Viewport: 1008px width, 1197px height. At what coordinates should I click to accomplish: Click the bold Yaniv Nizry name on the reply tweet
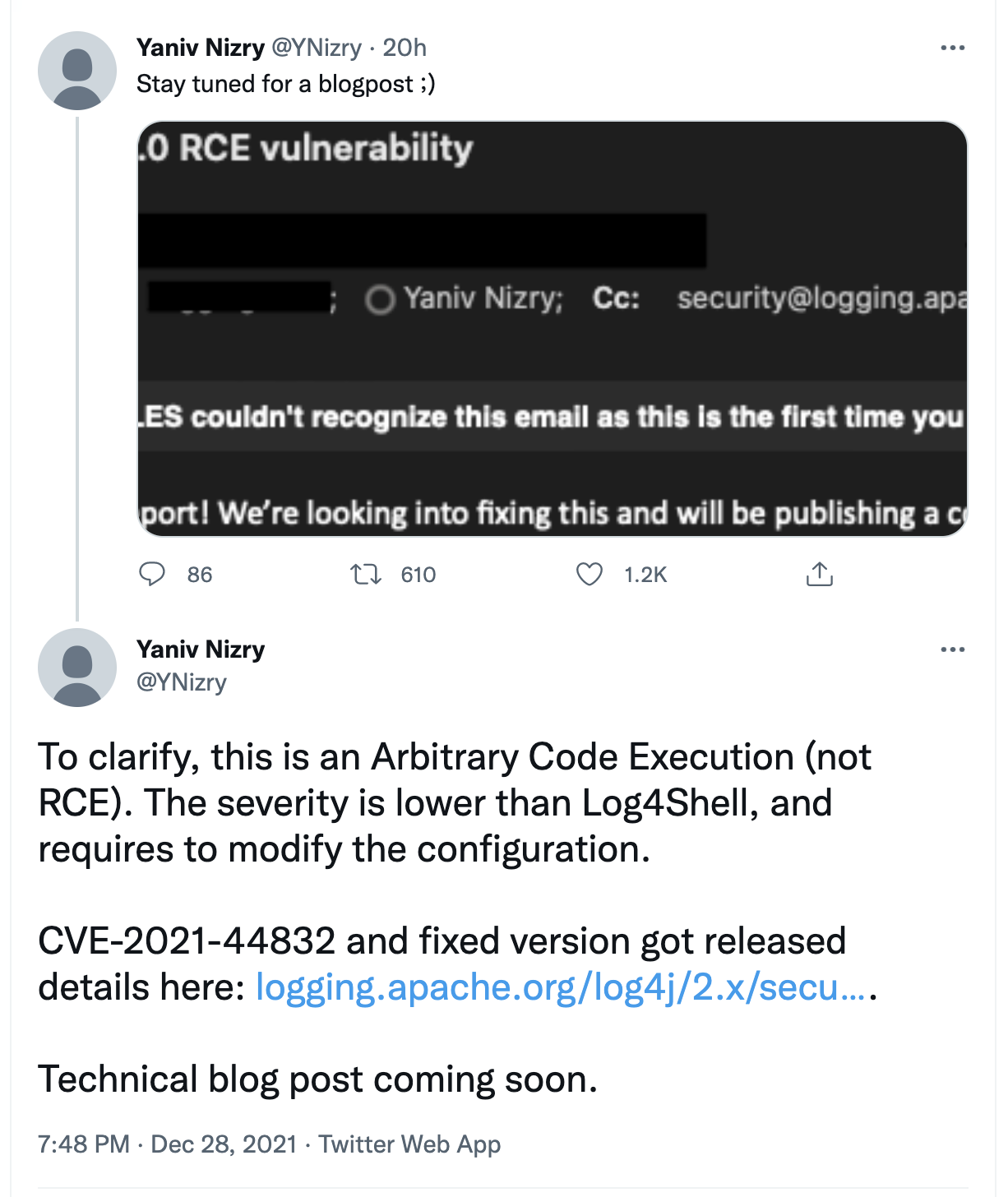(x=201, y=649)
